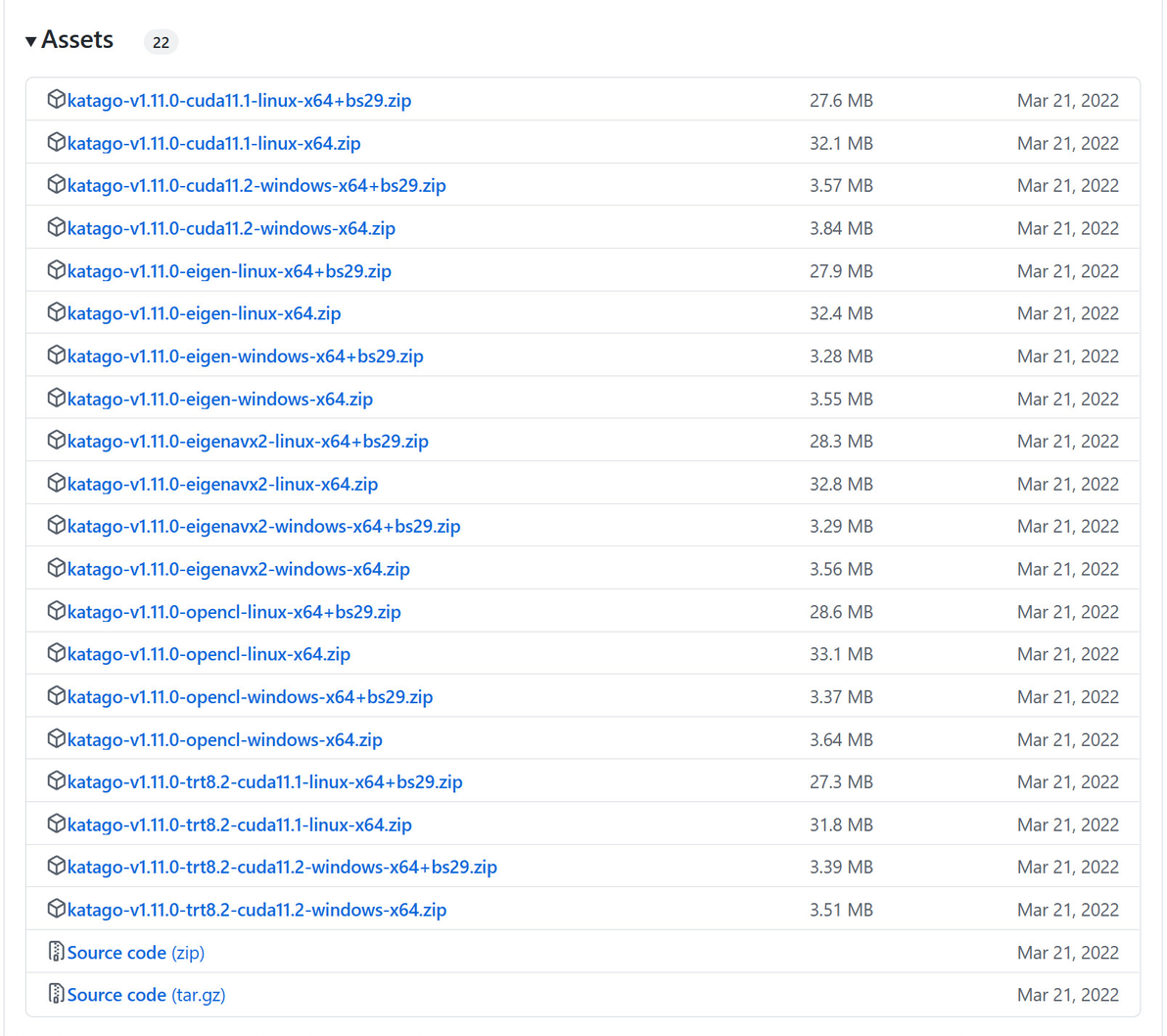Click the package icon beside katago-v1.11.0-cuda11.1-linux-x64+bs29.zip
This screenshot has width=1167, height=1036.
[56, 100]
